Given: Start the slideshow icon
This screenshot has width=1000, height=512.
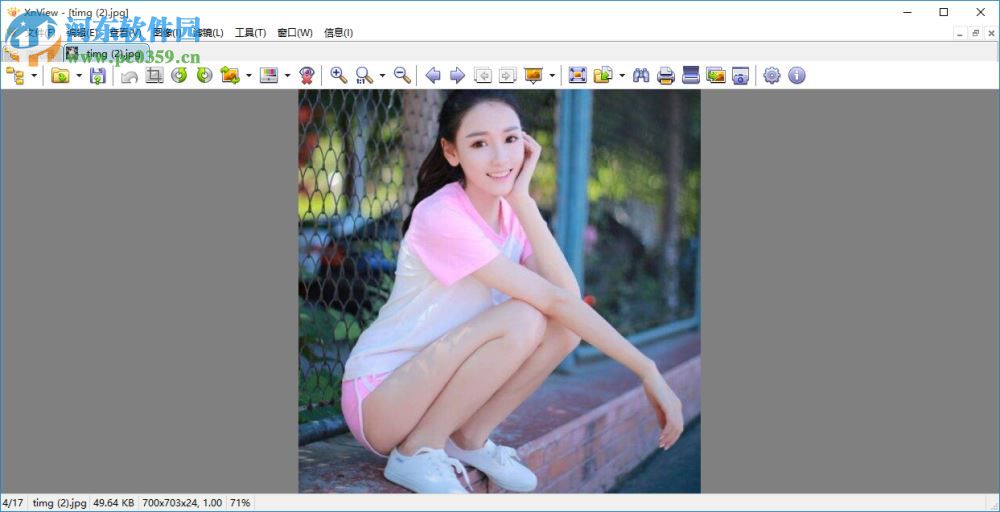Looking at the screenshot, I should [534, 76].
